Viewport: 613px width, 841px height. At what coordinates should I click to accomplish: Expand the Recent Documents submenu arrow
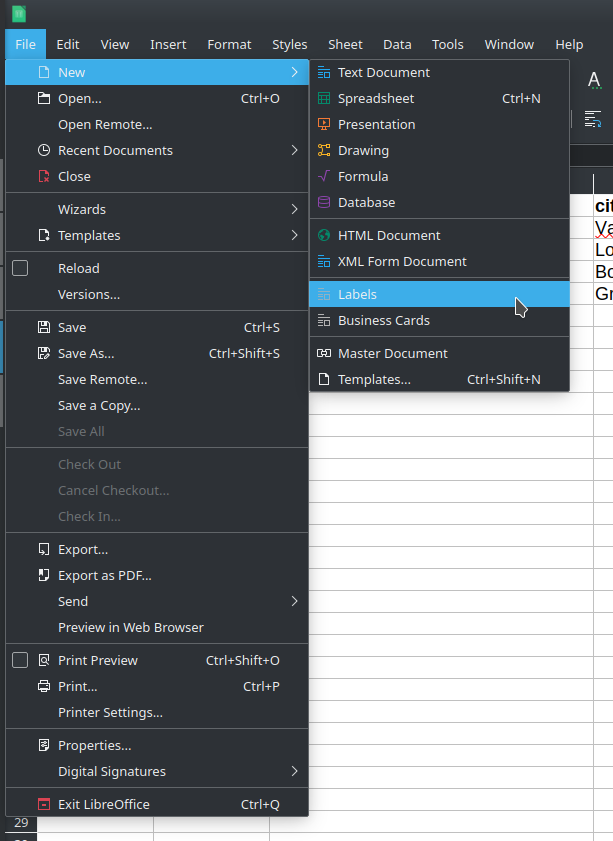[x=294, y=150]
